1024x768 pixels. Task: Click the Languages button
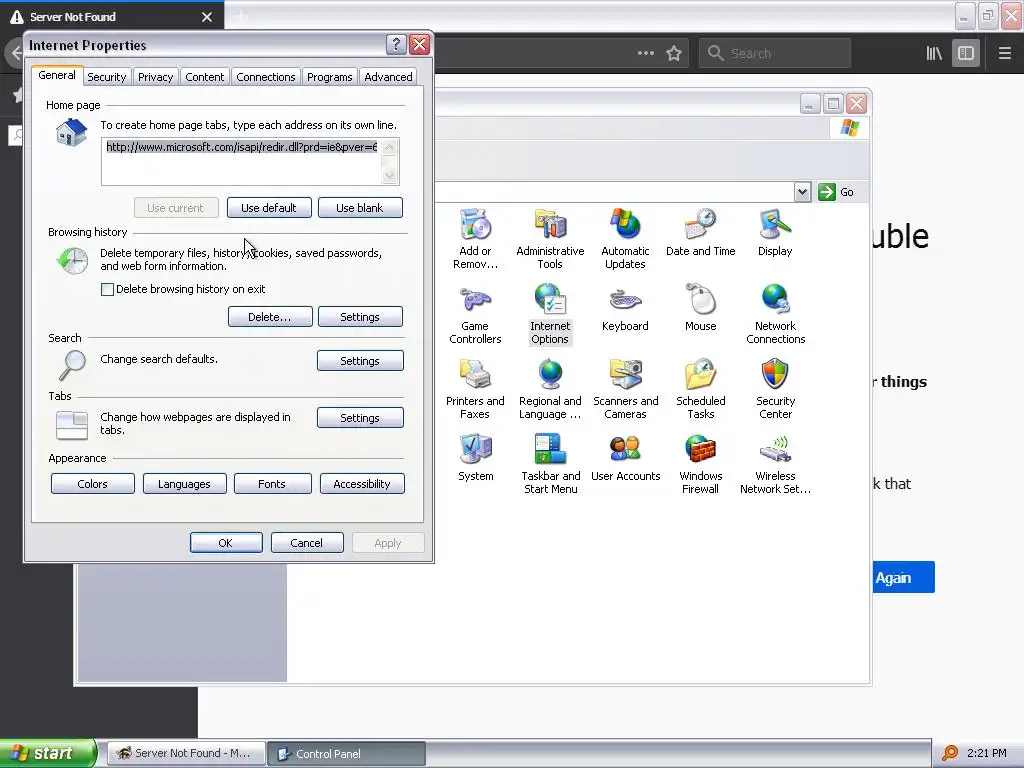[x=184, y=484]
